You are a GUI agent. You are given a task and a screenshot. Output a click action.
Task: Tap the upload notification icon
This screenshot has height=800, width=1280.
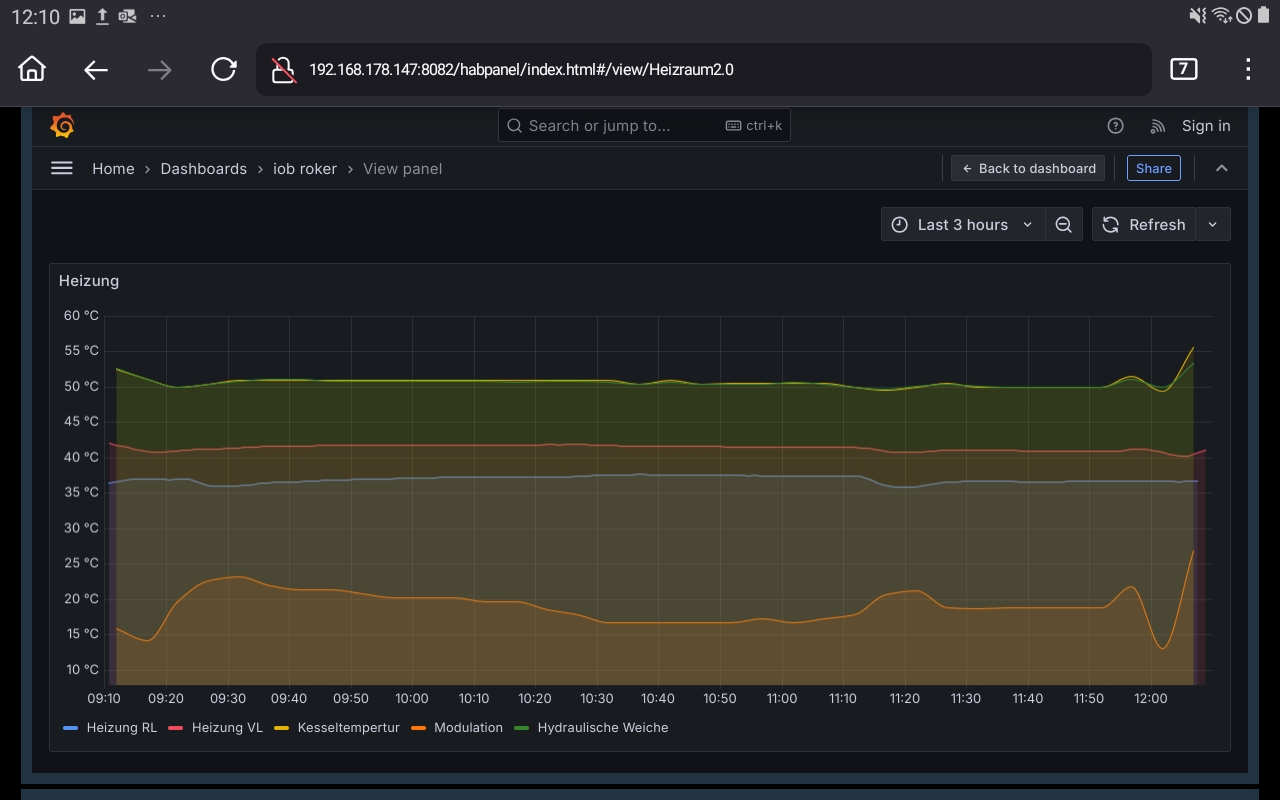pos(102,17)
